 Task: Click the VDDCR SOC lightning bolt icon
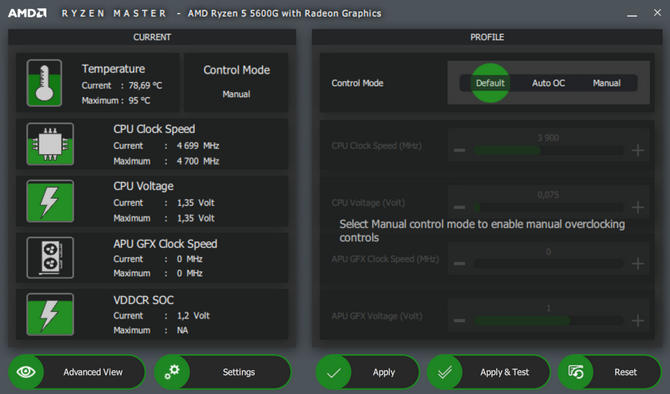pyautogui.click(x=50, y=314)
